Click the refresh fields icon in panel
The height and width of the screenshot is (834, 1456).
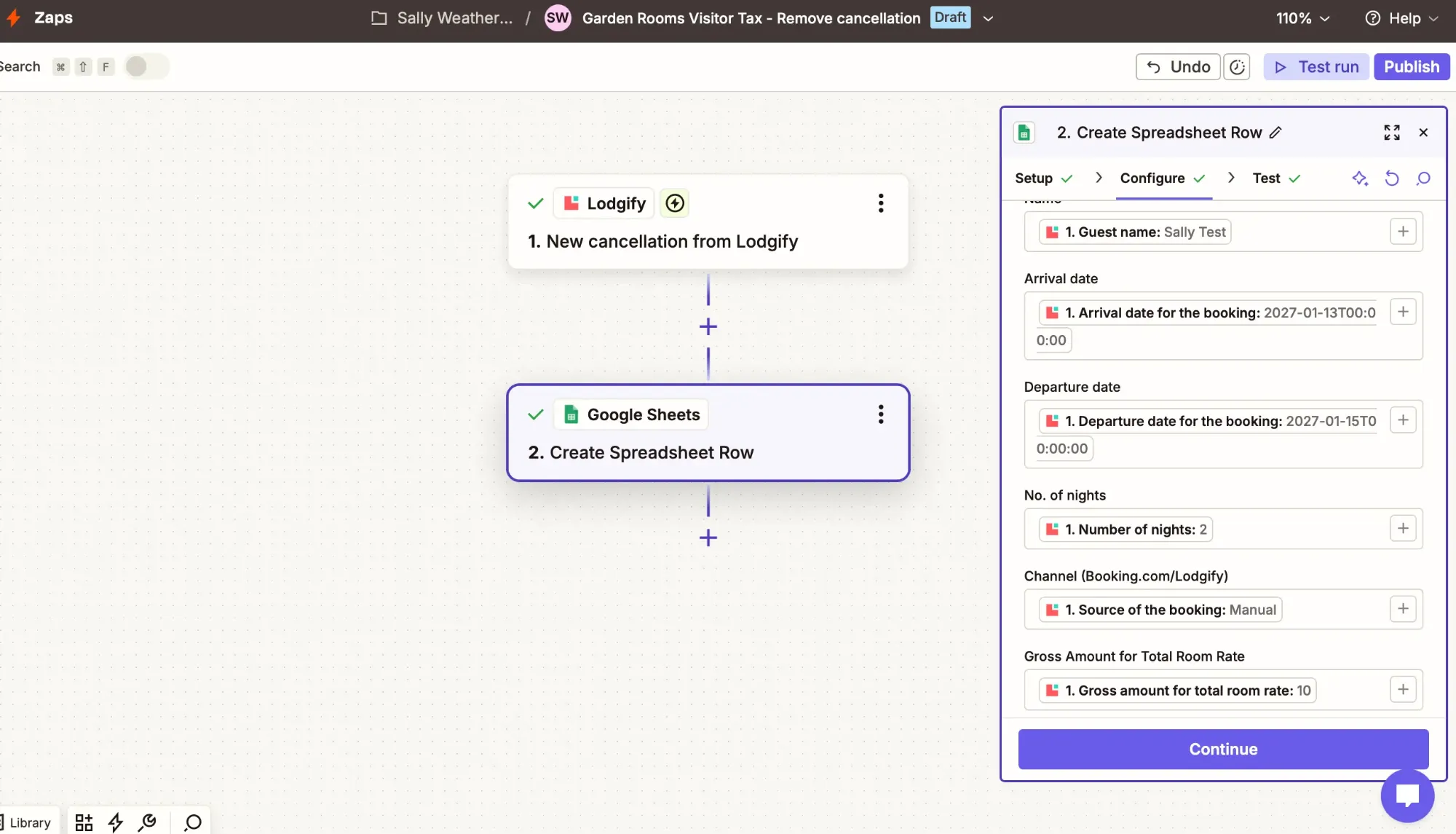click(x=1392, y=178)
